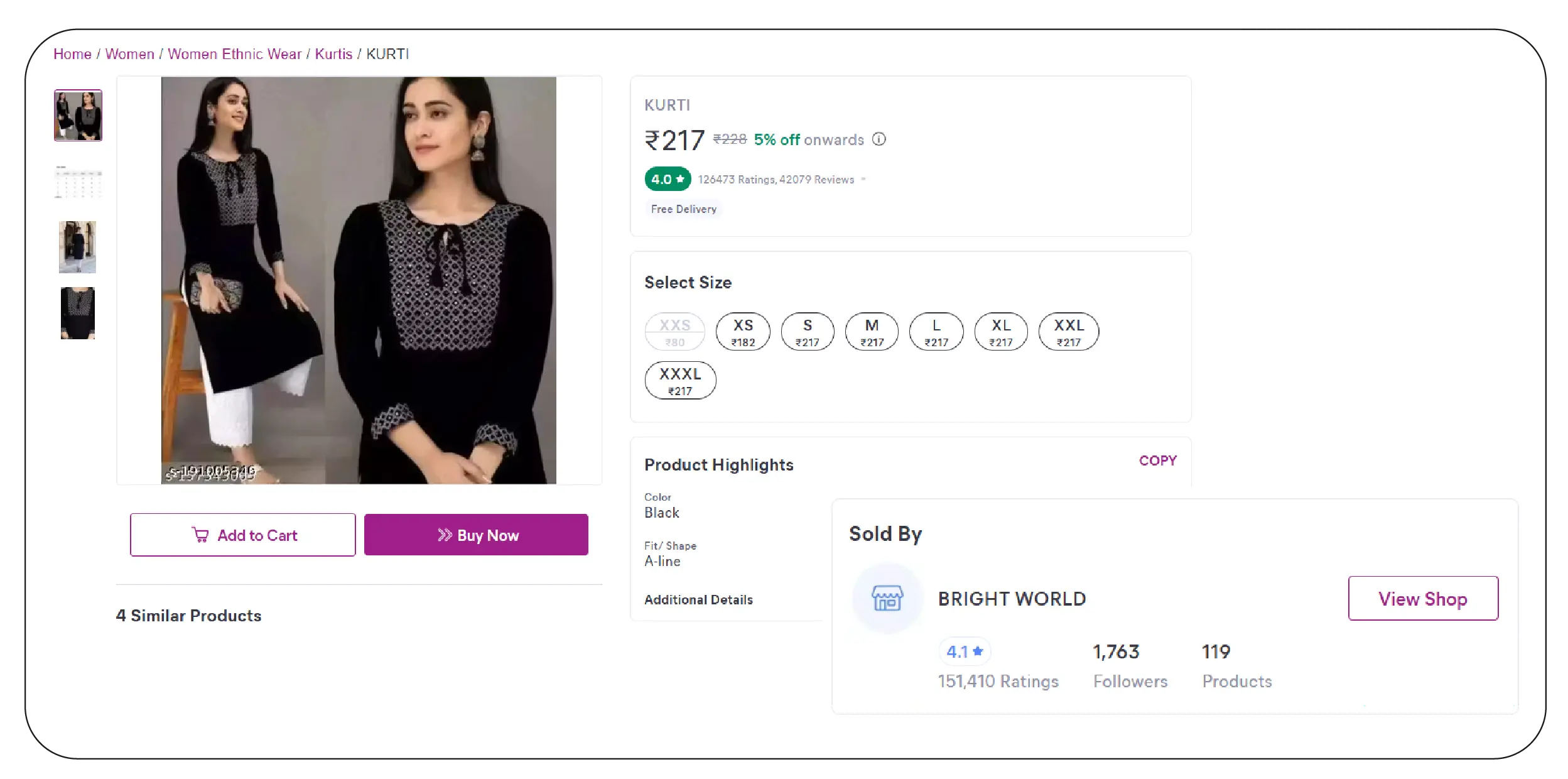This screenshot has width=1568, height=779.
Task: Click the green 4.0 star rating badge
Action: [666, 179]
